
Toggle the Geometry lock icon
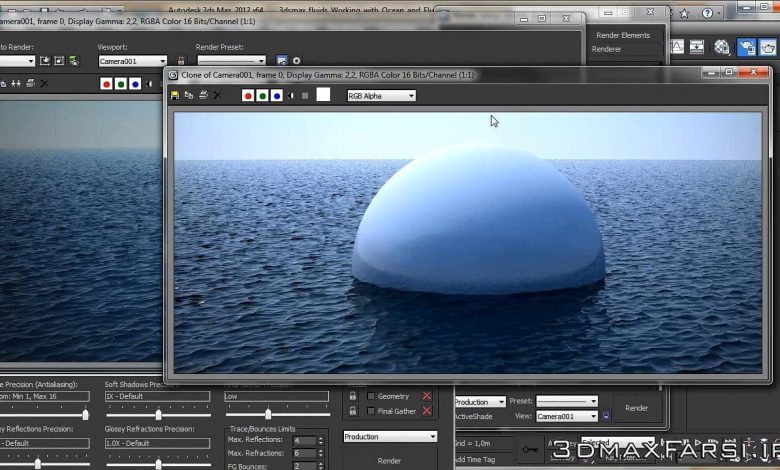tap(353, 396)
